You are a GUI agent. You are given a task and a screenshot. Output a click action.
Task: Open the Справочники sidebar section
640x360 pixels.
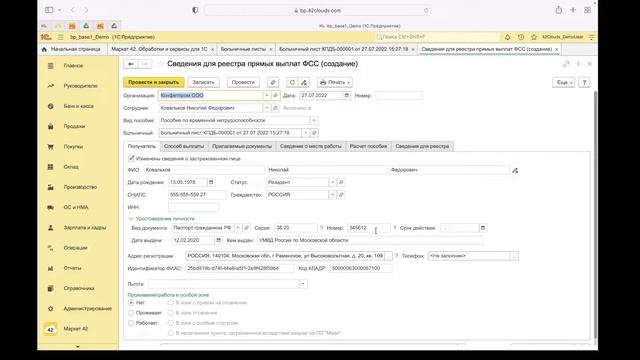[x=79, y=288]
